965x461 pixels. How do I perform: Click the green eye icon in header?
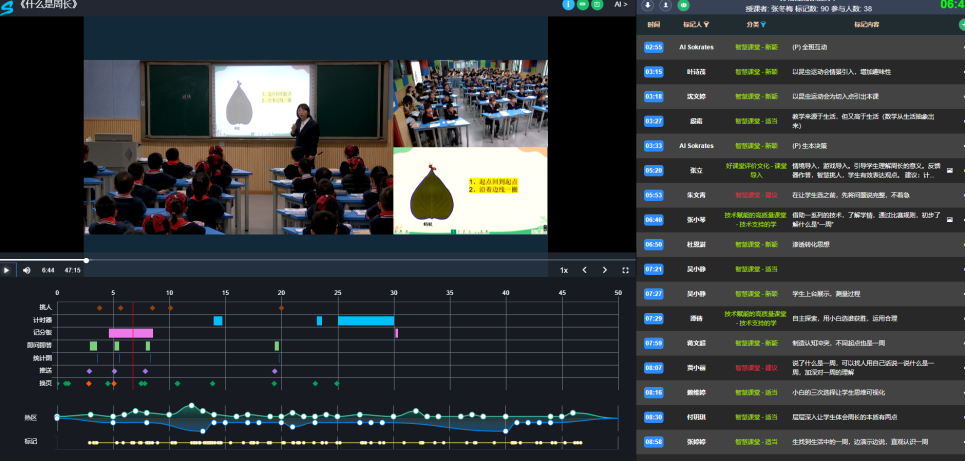[x=582, y=5]
